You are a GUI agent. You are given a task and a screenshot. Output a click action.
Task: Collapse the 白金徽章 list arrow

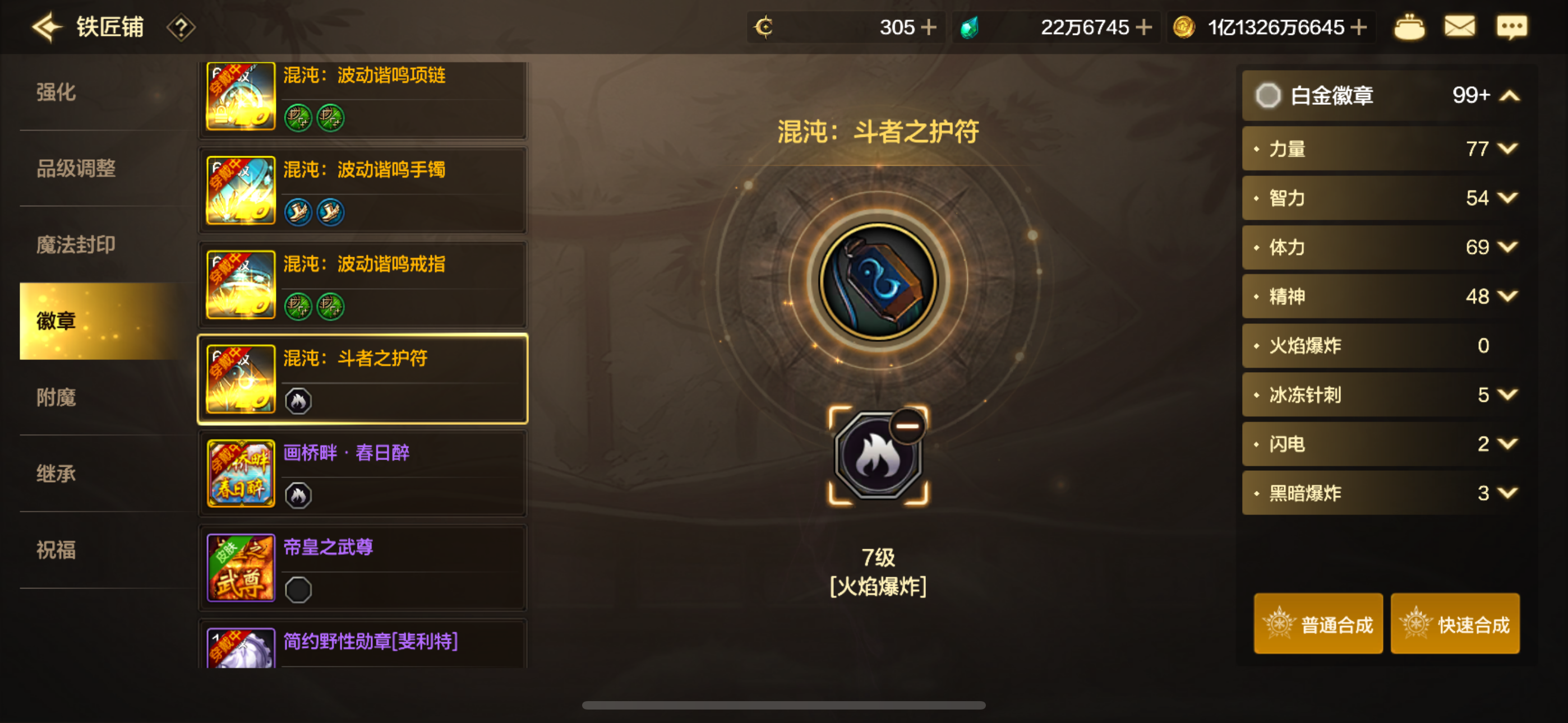click(1510, 95)
